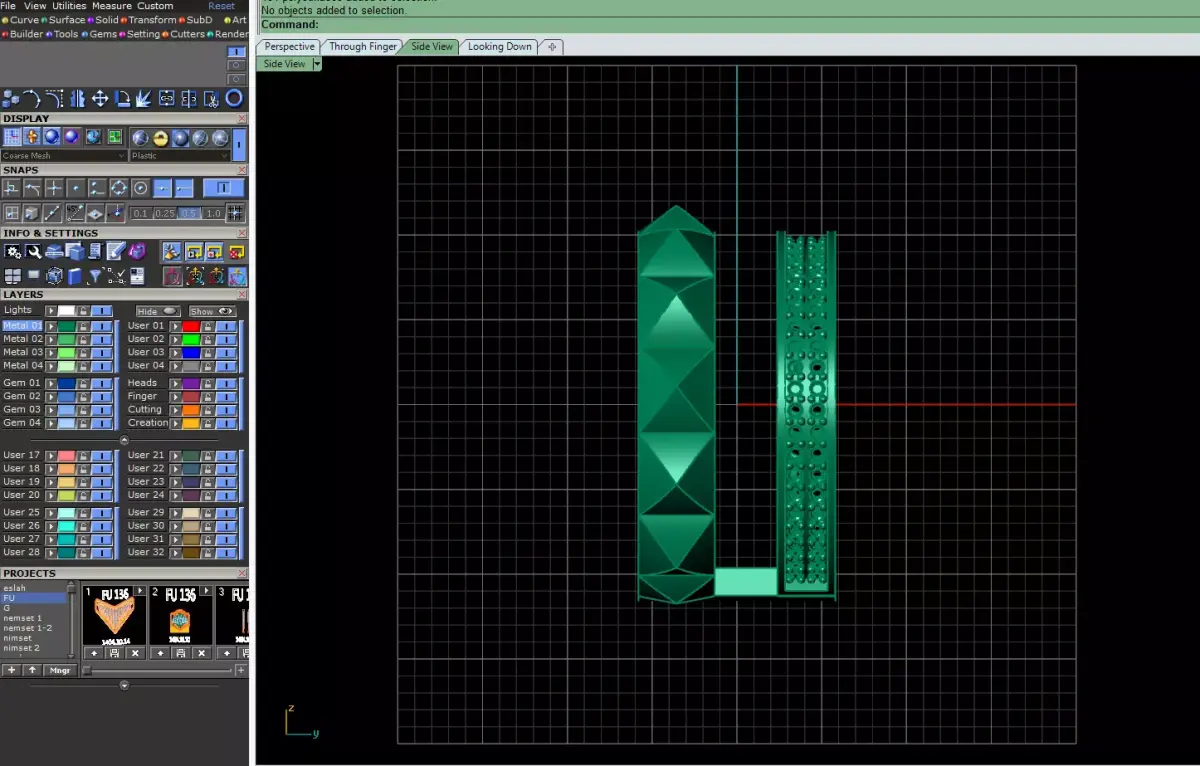Click the explode burst icon
Viewport: 1200px width, 766px height.
coord(144,98)
